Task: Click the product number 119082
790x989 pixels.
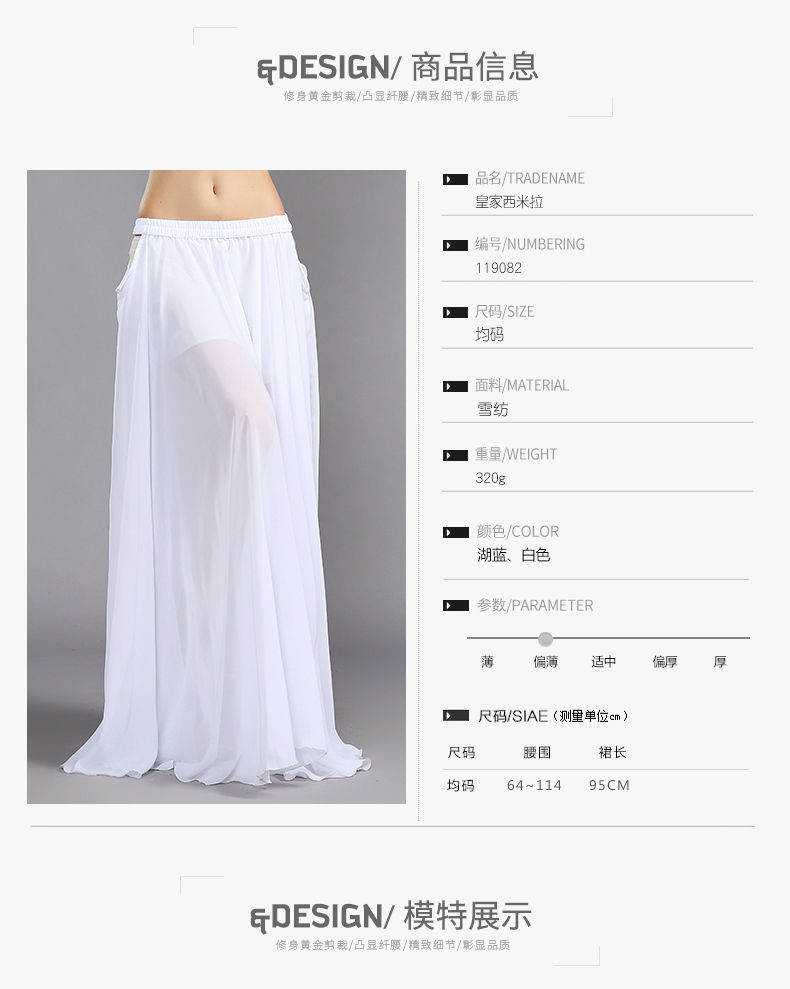Action: point(498,268)
